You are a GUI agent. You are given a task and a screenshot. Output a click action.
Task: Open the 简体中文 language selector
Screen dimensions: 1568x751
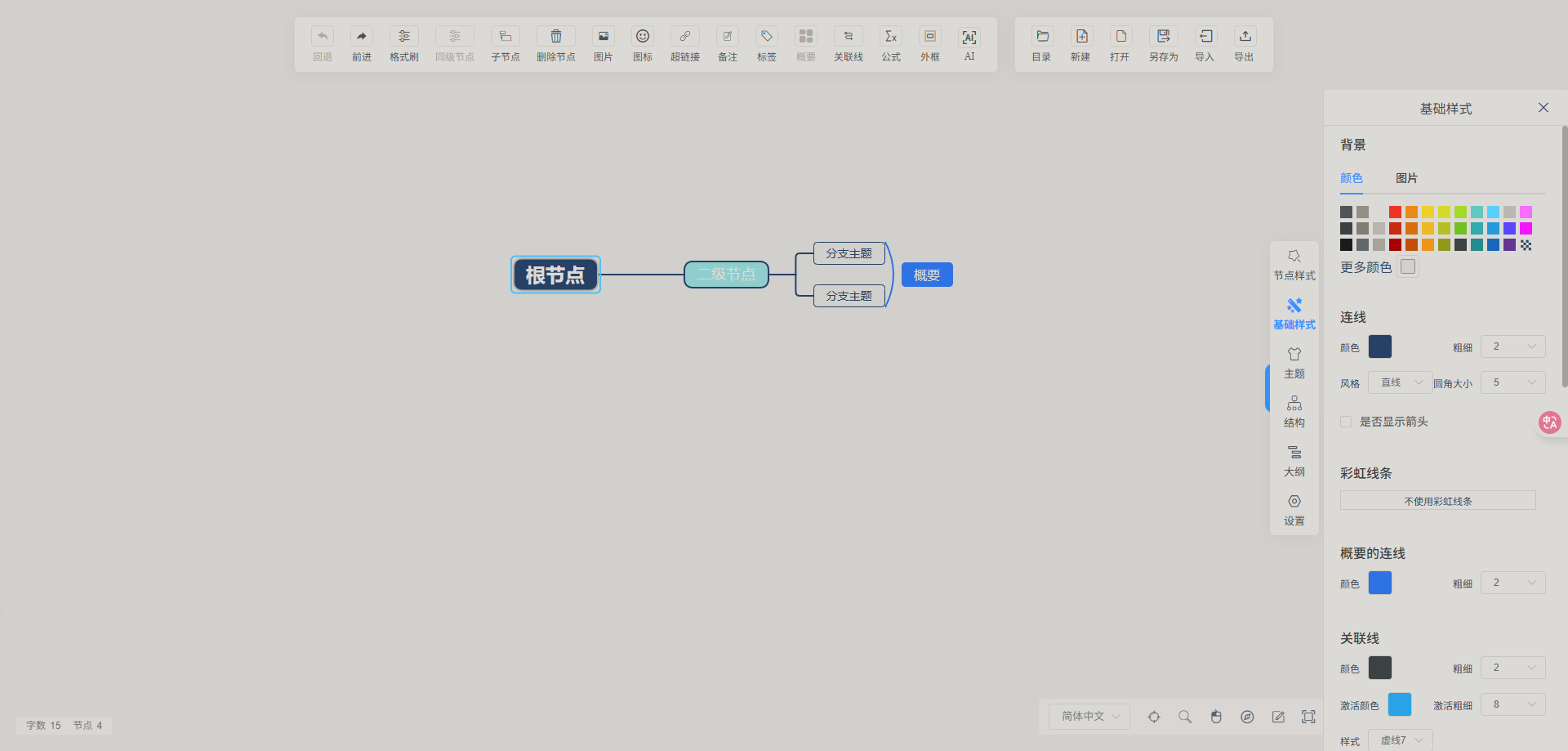1088,716
